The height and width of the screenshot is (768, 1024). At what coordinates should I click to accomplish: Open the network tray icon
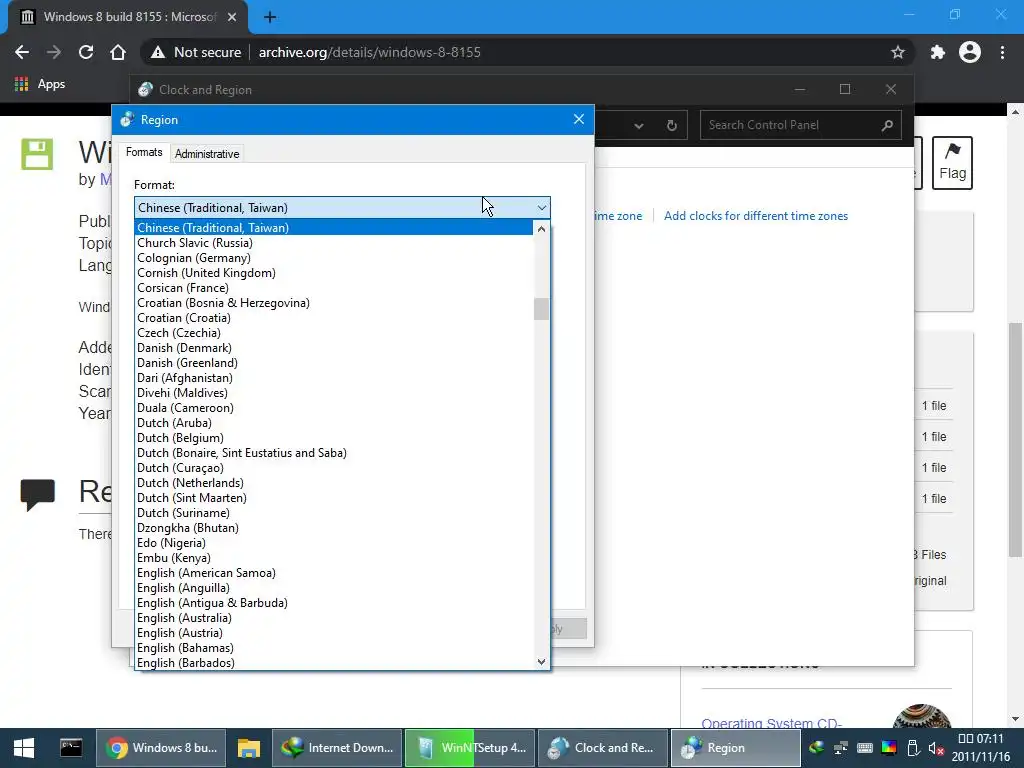[x=841, y=748]
